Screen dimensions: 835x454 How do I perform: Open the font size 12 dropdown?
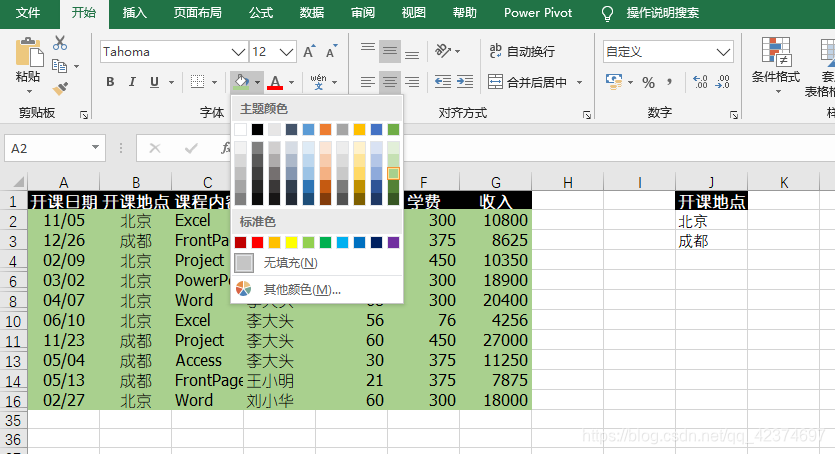point(286,52)
